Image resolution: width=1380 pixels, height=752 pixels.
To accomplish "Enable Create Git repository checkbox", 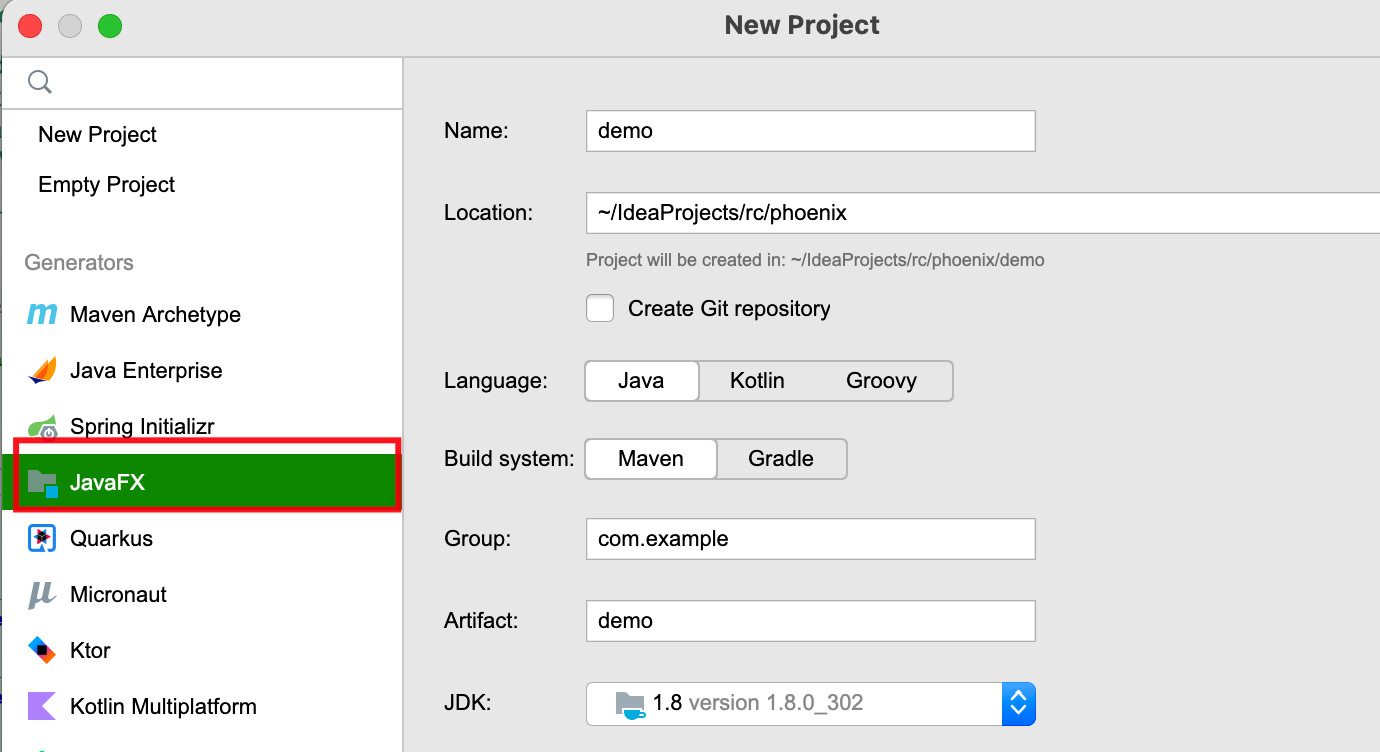I will click(600, 308).
